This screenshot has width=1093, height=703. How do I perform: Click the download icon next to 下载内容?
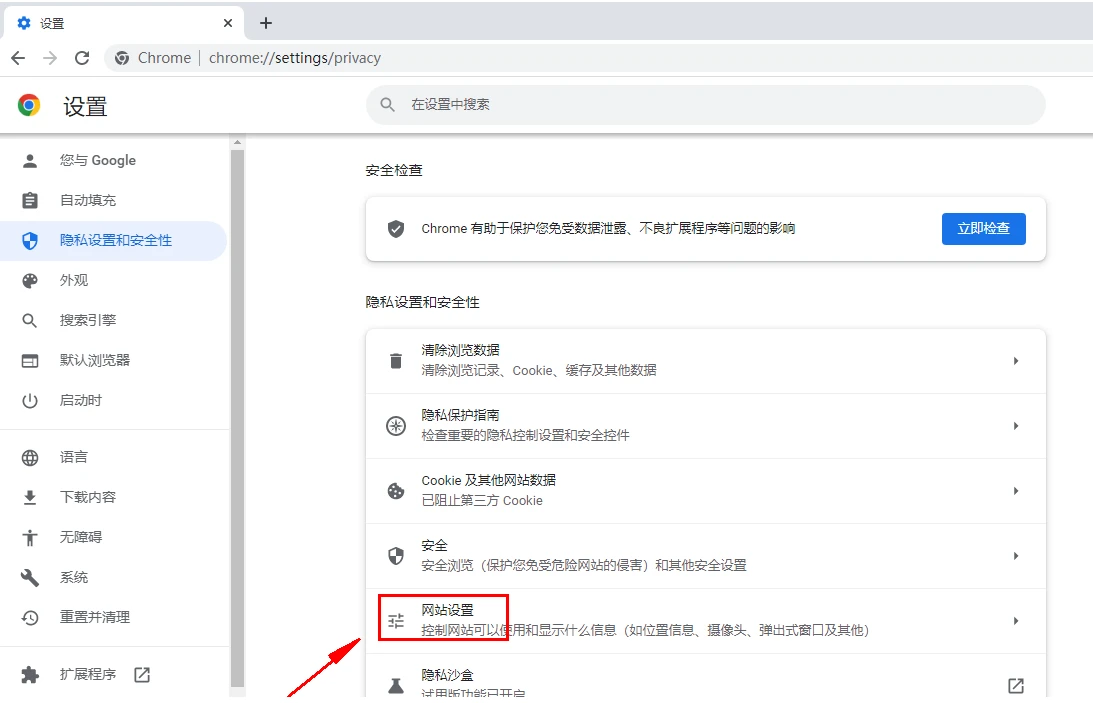click(x=29, y=496)
